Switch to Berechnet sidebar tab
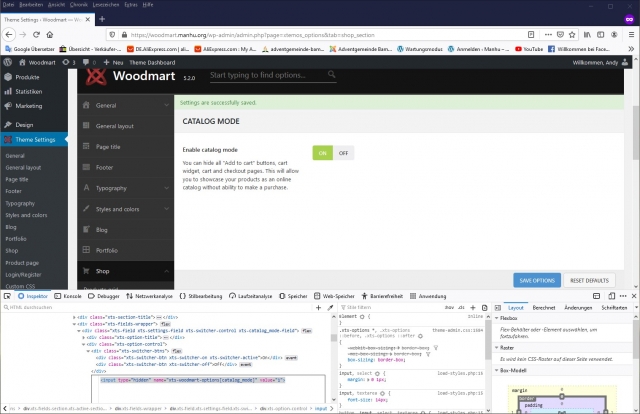 click(x=544, y=308)
